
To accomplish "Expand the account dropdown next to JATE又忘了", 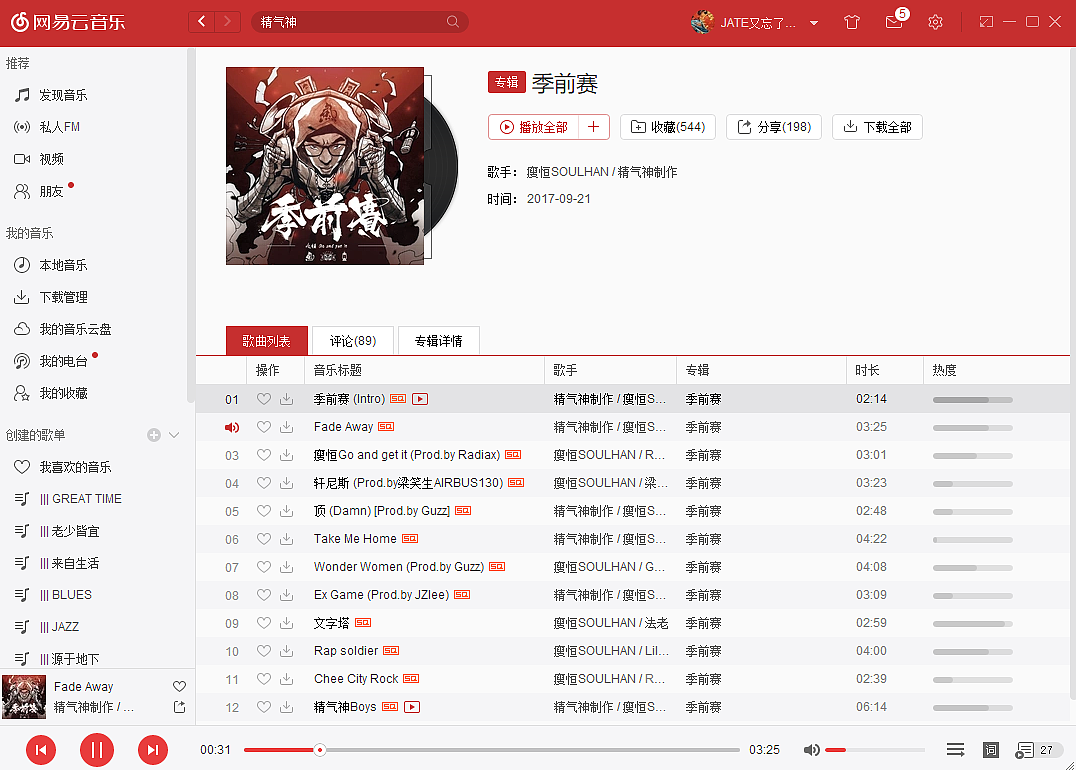I will pyautogui.click(x=815, y=21).
